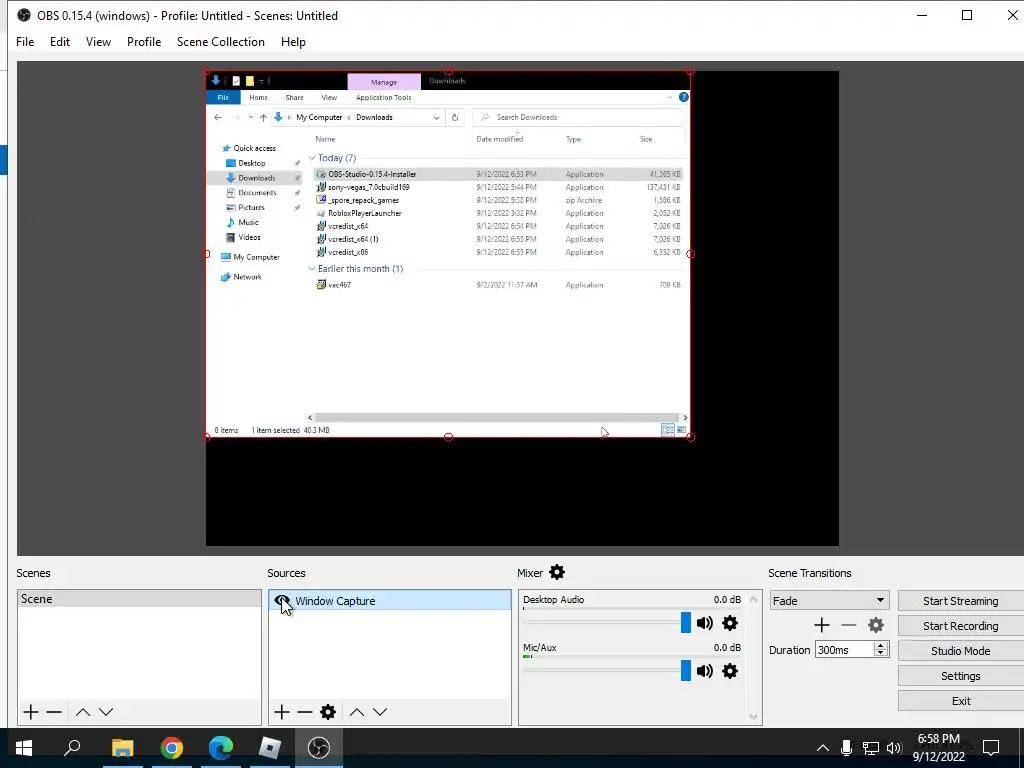Add a scene transition plus icon
This screenshot has width=1024, height=768.
[822, 625]
